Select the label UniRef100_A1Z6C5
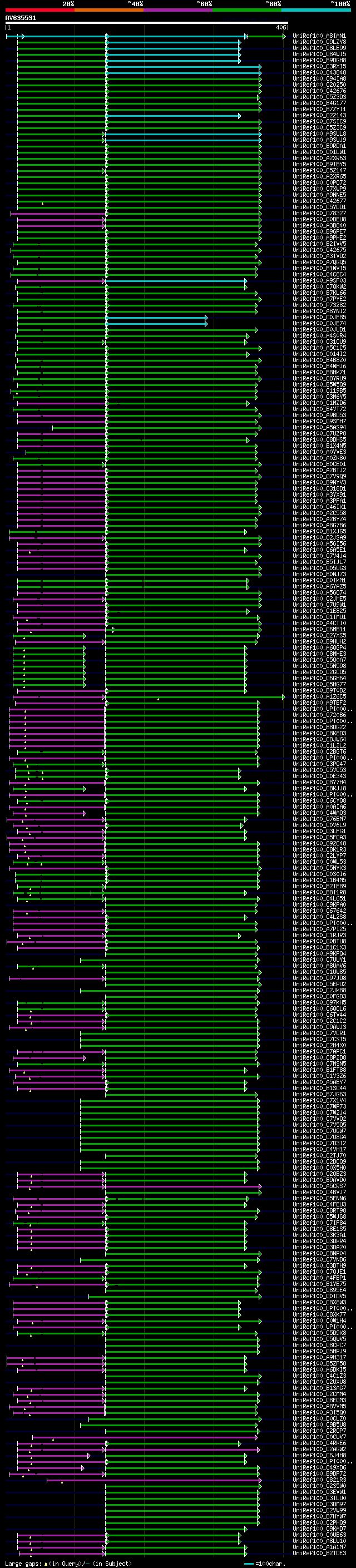 click(319, 697)
